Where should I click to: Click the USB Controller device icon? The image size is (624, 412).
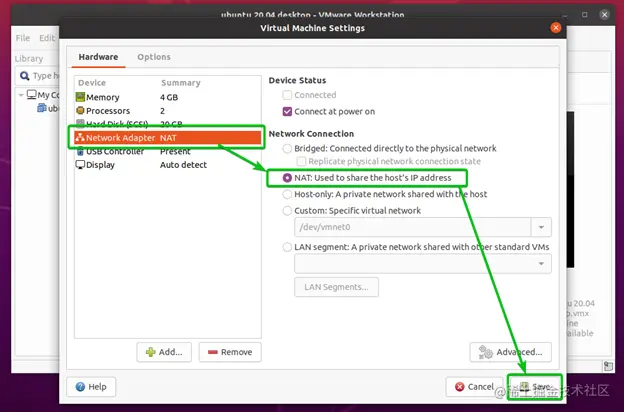80,152
